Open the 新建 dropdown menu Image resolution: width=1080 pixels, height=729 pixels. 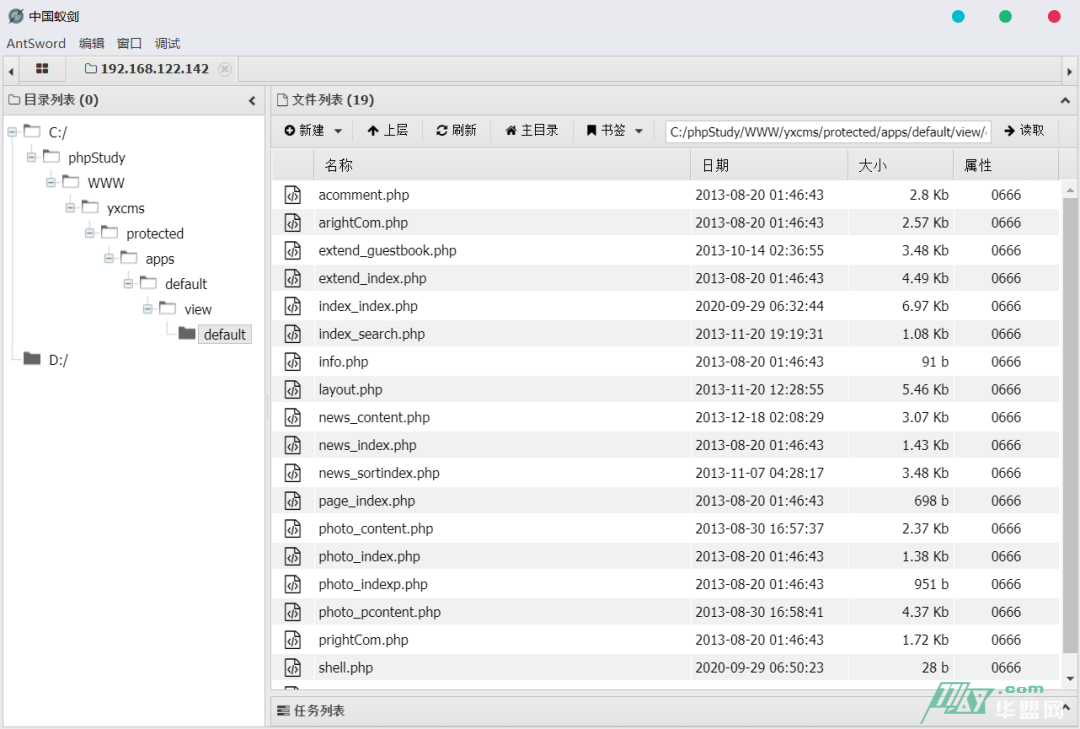click(313, 131)
